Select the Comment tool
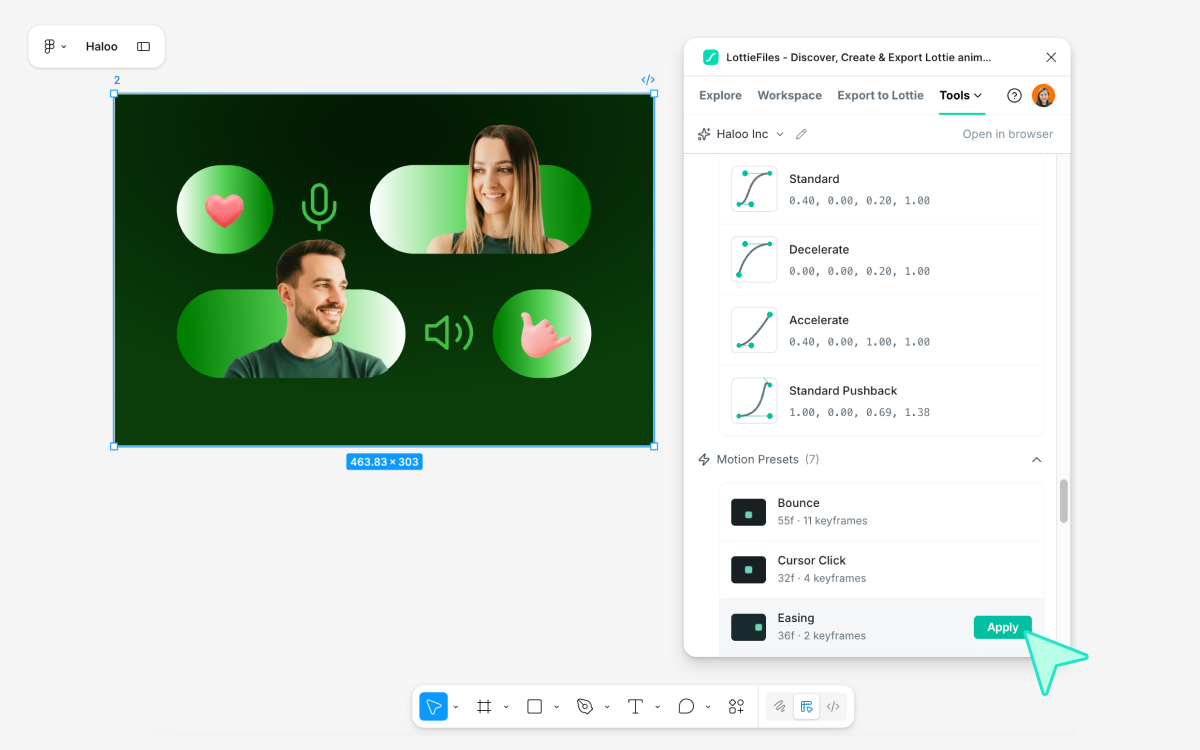The height and width of the screenshot is (750, 1200). click(x=686, y=706)
